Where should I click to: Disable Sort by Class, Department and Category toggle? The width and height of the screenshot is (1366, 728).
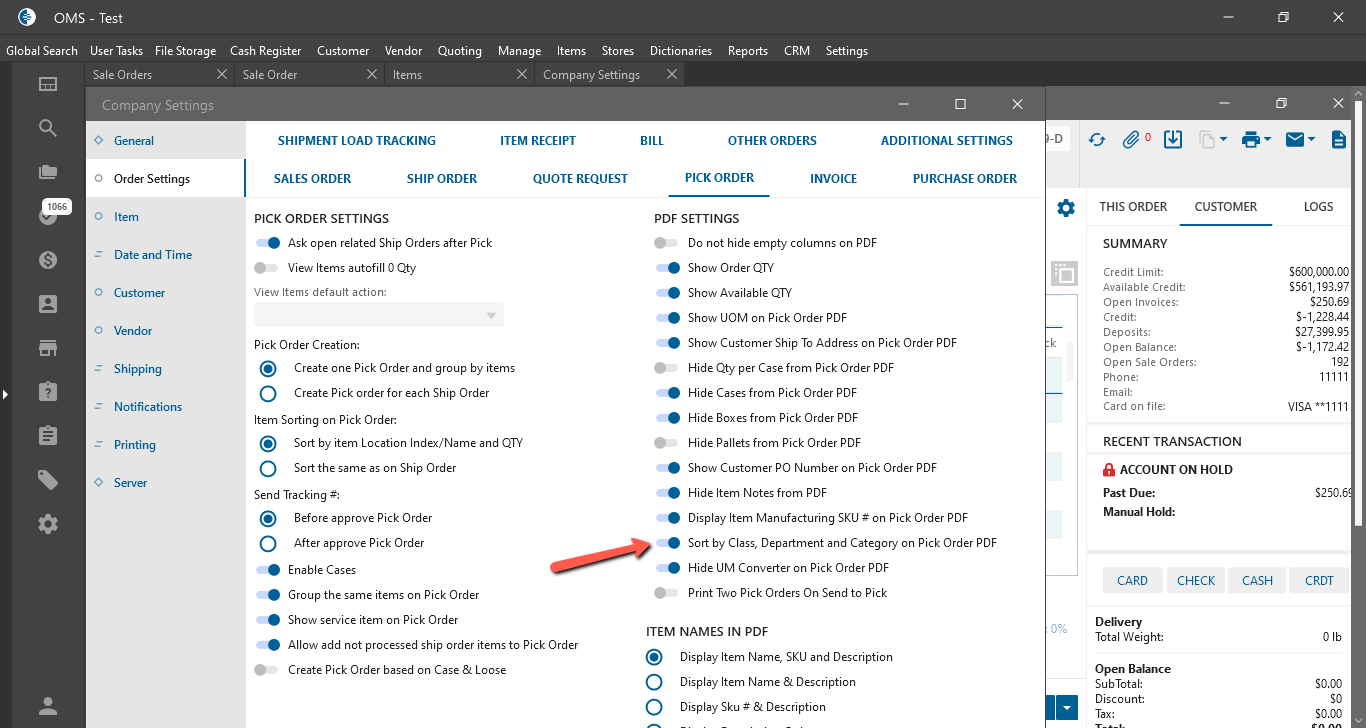tap(667, 543)
